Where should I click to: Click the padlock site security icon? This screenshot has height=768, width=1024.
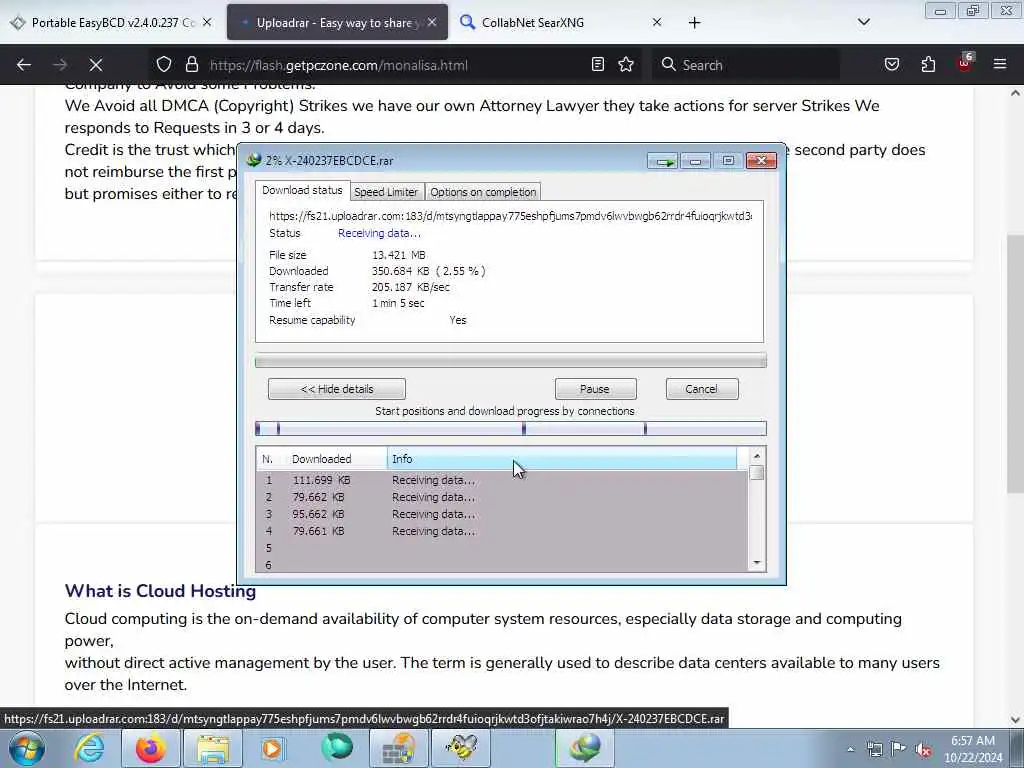click(x=191, y=64)
